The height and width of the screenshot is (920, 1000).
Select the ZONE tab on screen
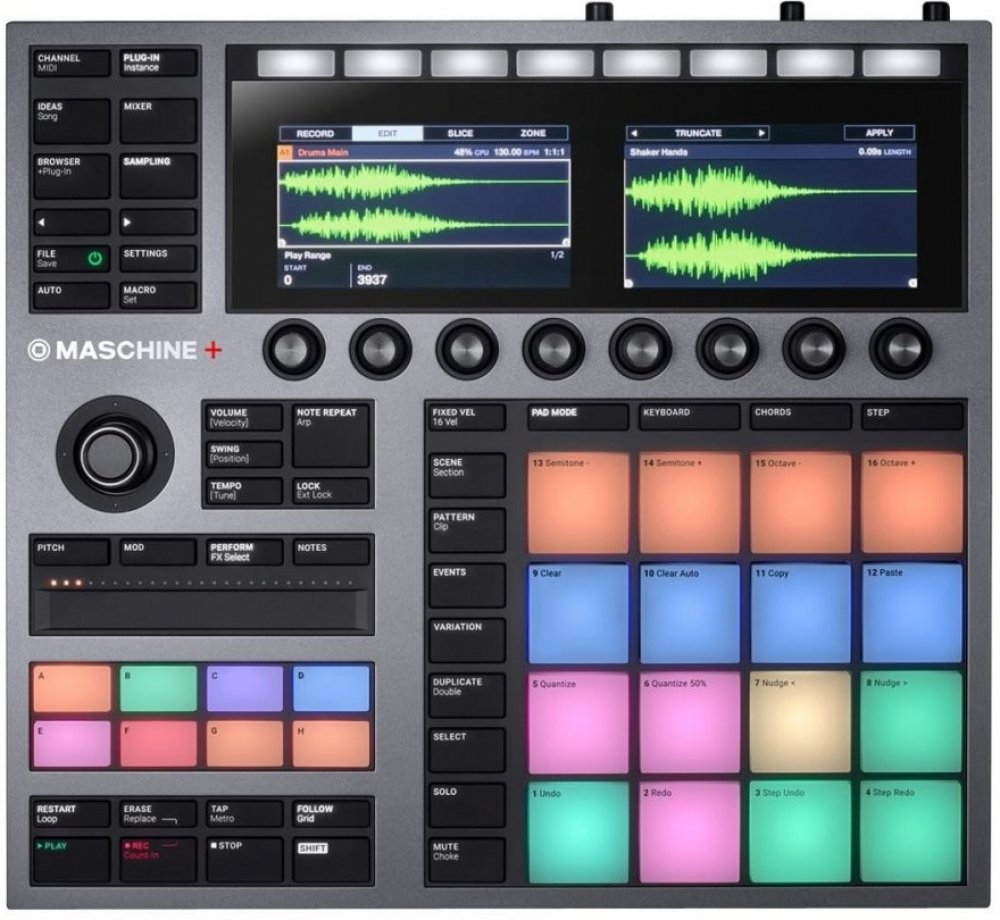(533, 133)
